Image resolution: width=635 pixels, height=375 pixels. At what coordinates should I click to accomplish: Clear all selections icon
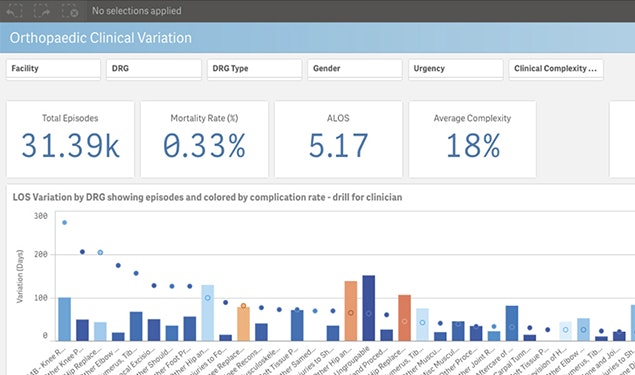pyautogui.click(x=70, y=11)
